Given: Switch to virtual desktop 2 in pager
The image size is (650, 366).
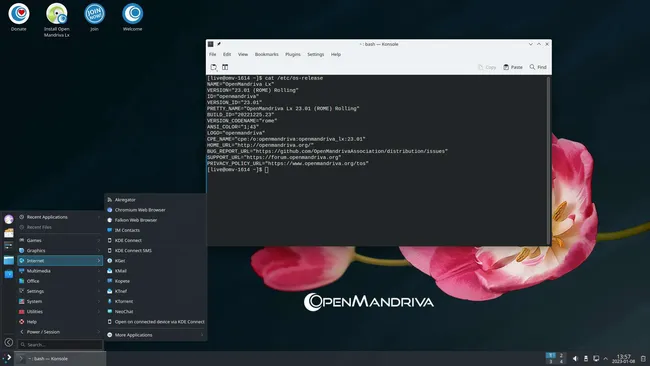Looking at the screenshot, I should 561,356.
